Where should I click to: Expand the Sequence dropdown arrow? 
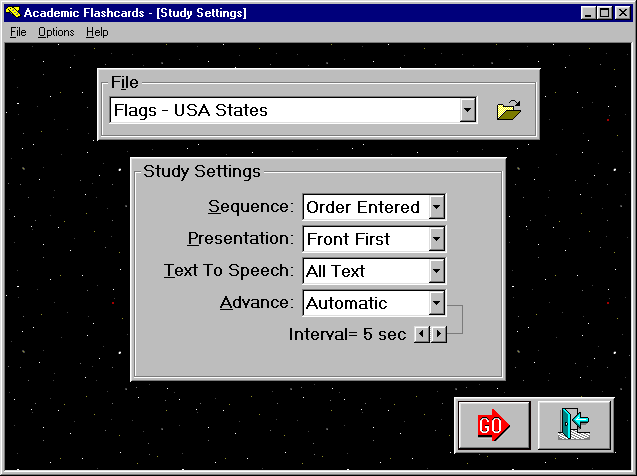436,207
